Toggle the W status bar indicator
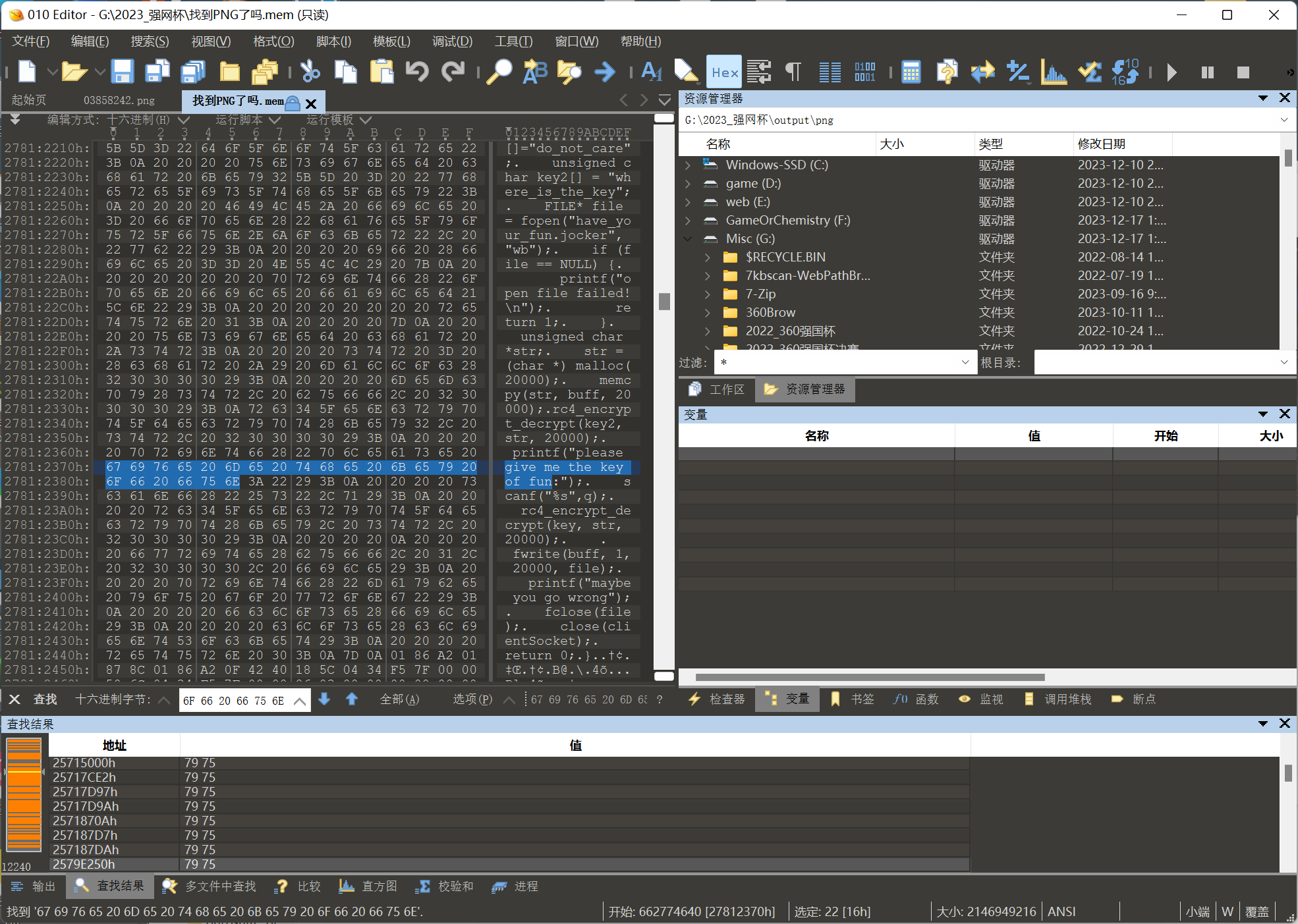1298x924 pixels. click(x=1227, y=911)
